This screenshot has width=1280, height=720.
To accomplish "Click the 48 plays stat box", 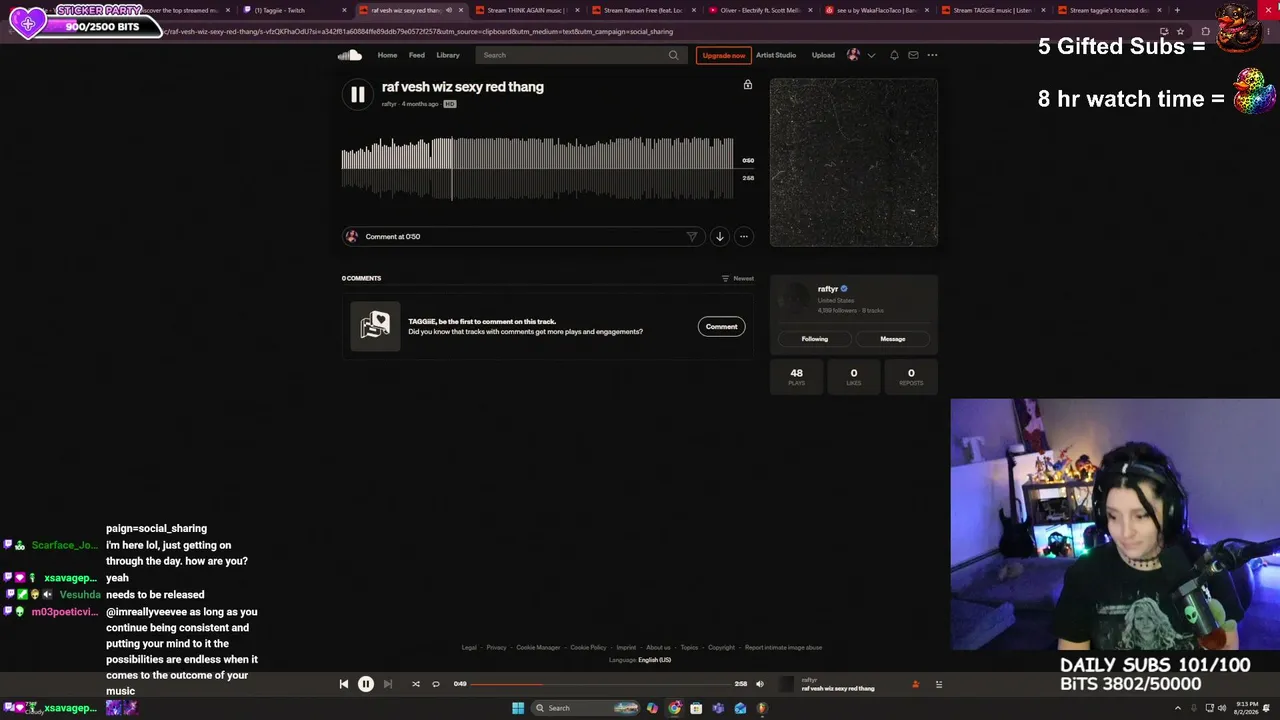I will click(797, 376).
